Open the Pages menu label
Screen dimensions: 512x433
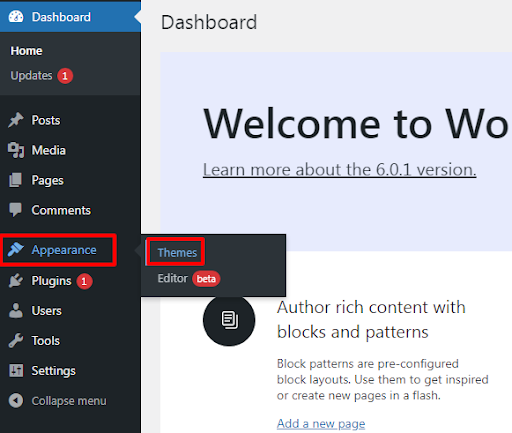tap(47, 181)
